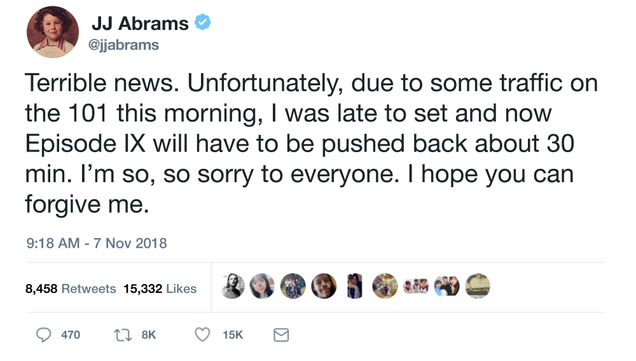Click the envelope direct message icon
This screenshot has height=361, width=636.
[281, 335]
